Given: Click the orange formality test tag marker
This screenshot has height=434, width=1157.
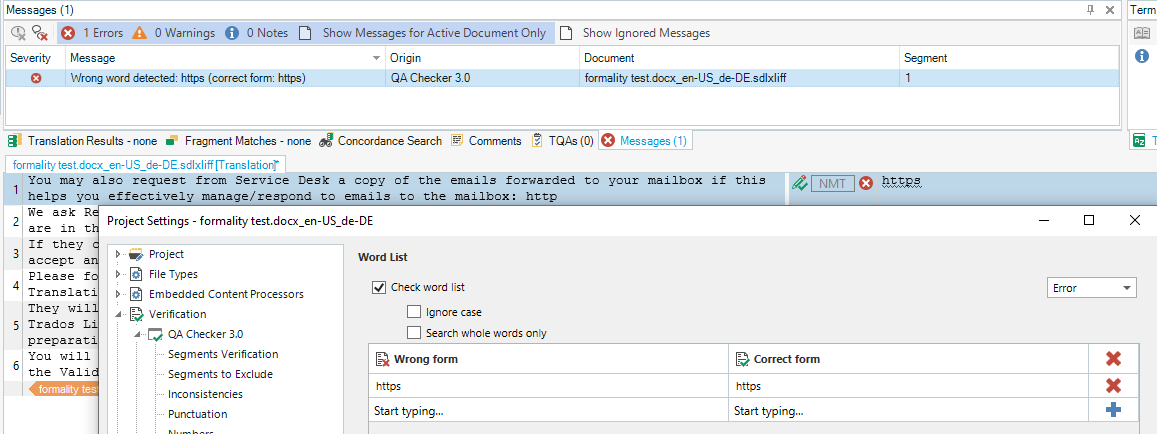Looking at the screenshot, I should click(x=63, y=389).
